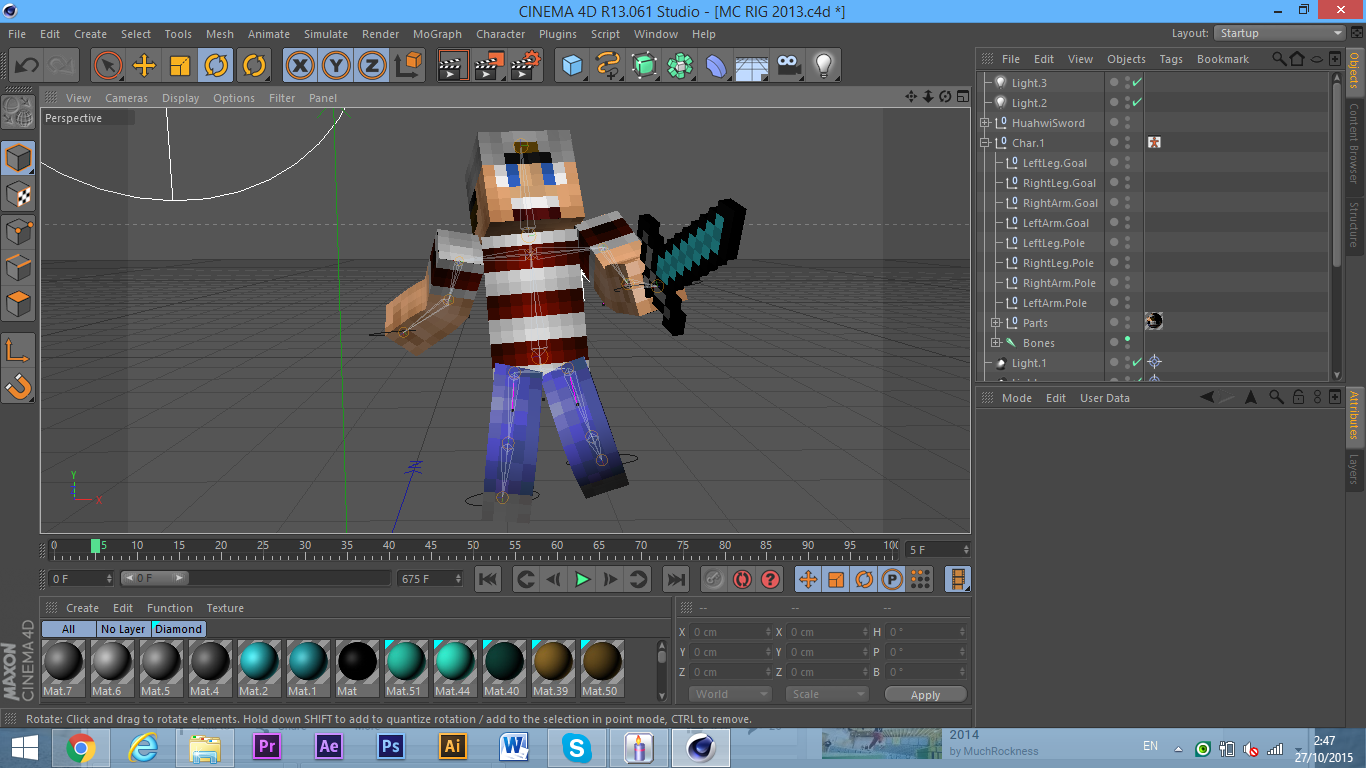Click the current frame 5 F stepper arrows
The width and height of the screenshot is (1366, 768).
(965, 550)
